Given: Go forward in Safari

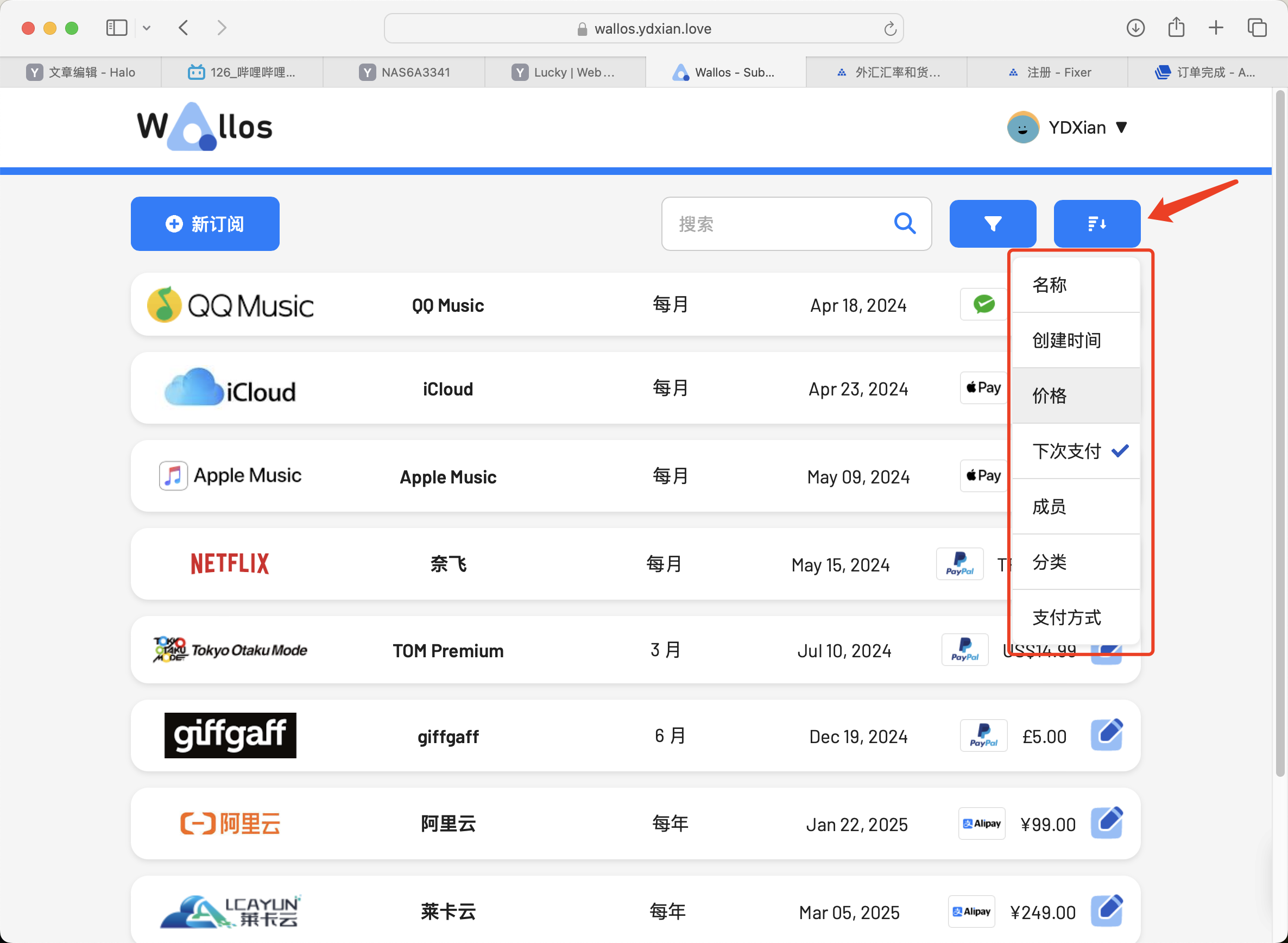Looking at the screenshot, I should [222, 27].
